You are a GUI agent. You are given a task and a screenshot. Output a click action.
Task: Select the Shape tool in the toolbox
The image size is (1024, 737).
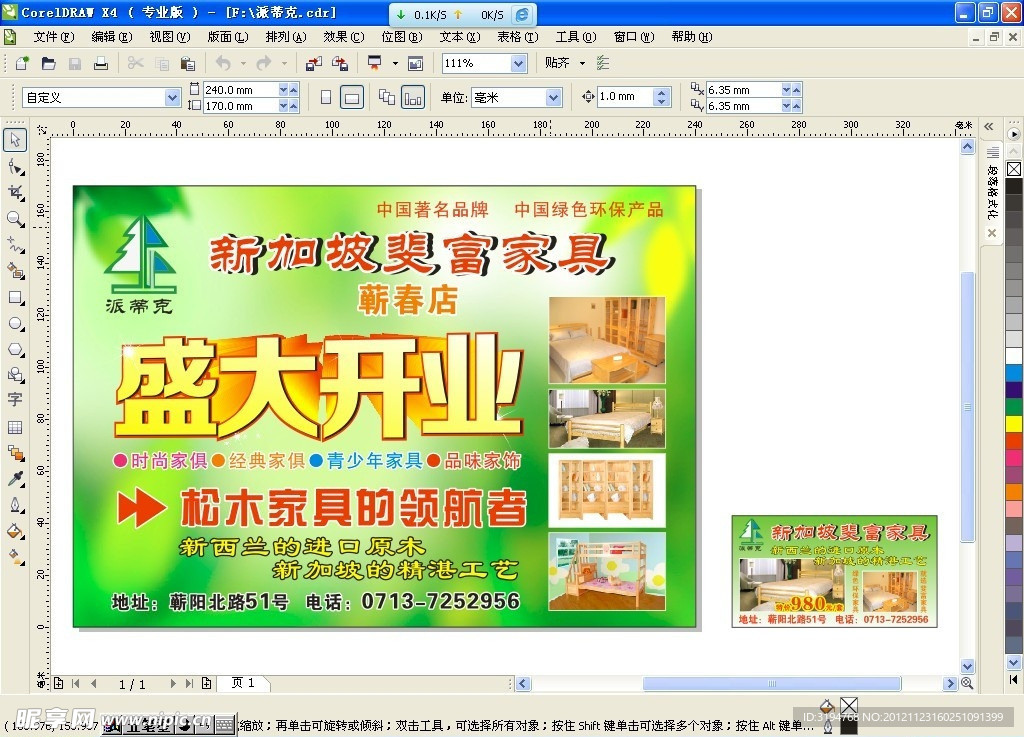coord(14,167)
